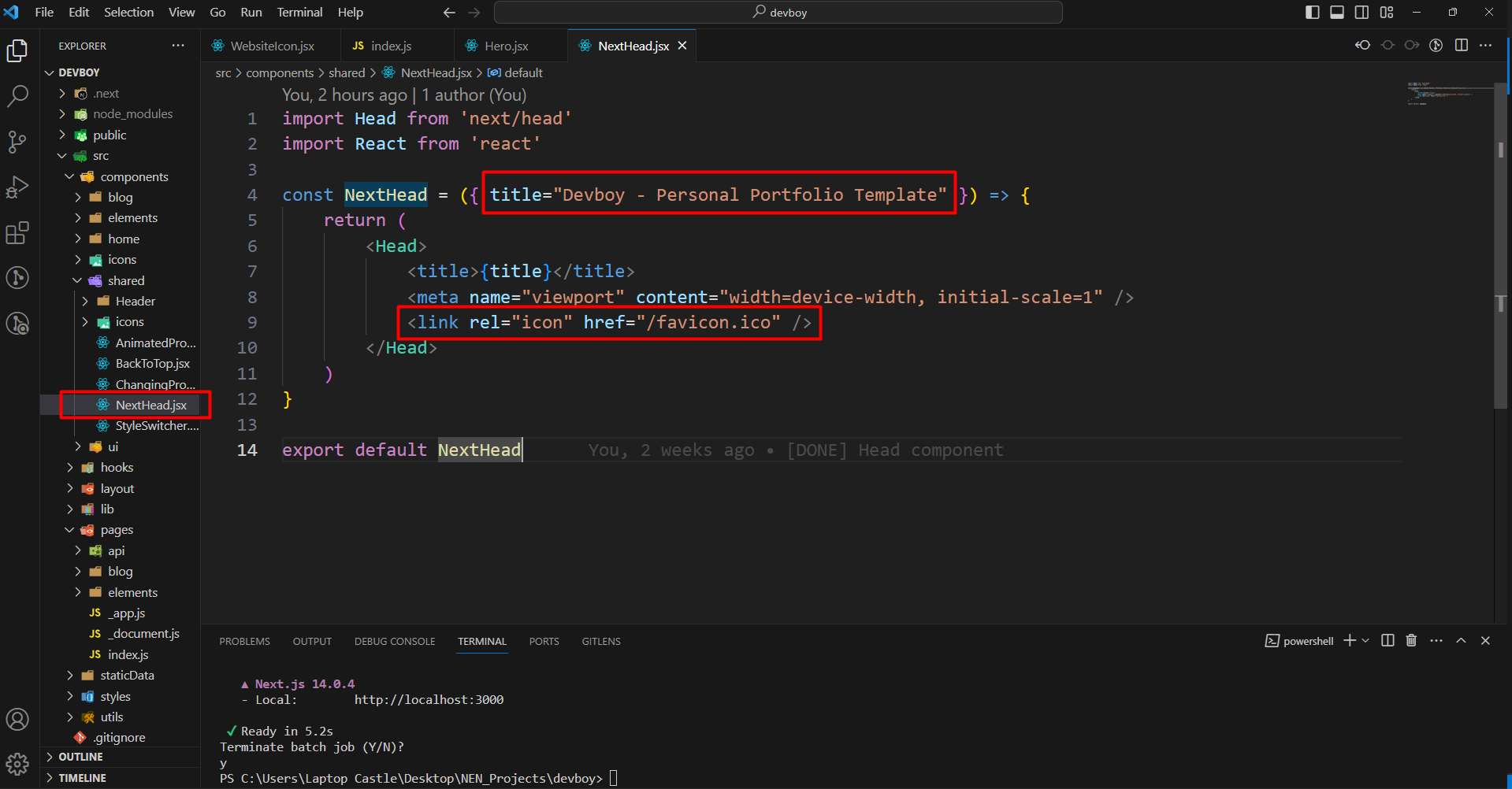Open the Source Control view

tap(17, 142)
